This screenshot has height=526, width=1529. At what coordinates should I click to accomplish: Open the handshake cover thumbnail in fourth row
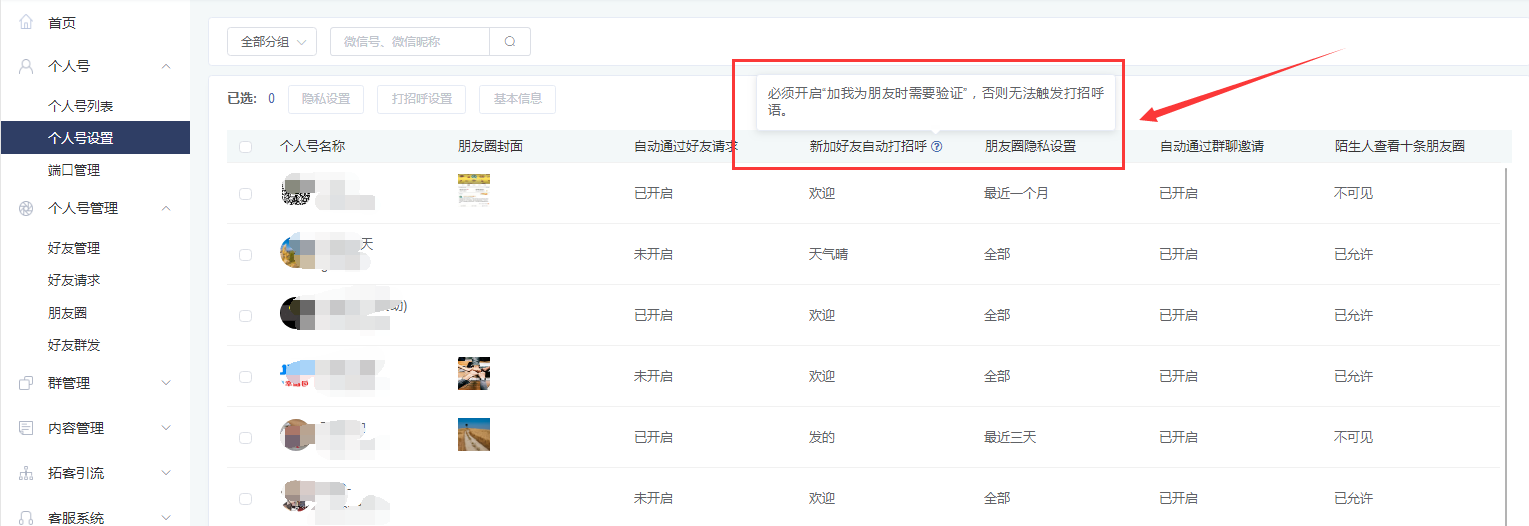click(474, 373)
